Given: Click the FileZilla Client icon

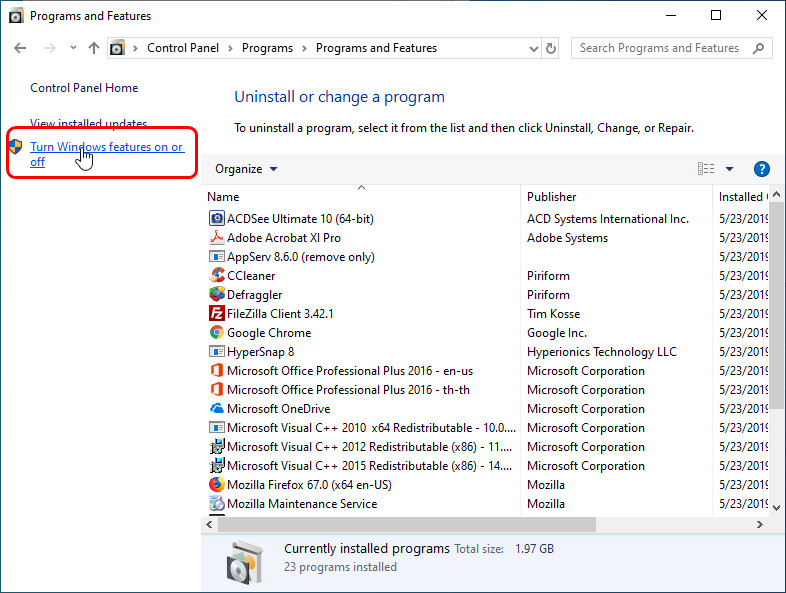Looking at the screenshot, I should coord(217,314).
